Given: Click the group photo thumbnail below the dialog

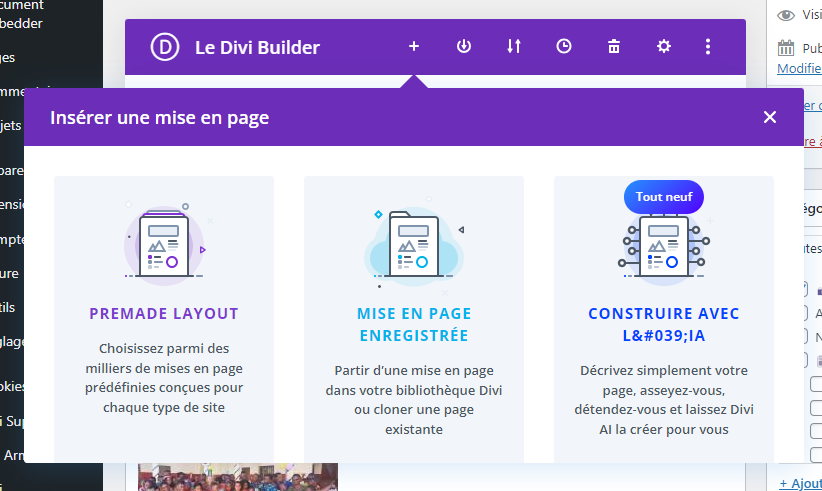Looking at the screenshot, I should (x=237, y=476).
